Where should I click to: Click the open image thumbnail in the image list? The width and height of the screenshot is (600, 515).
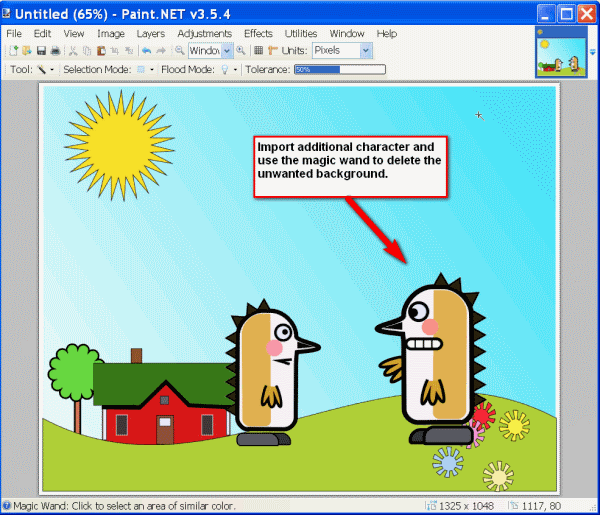click(x=561, y=52)
